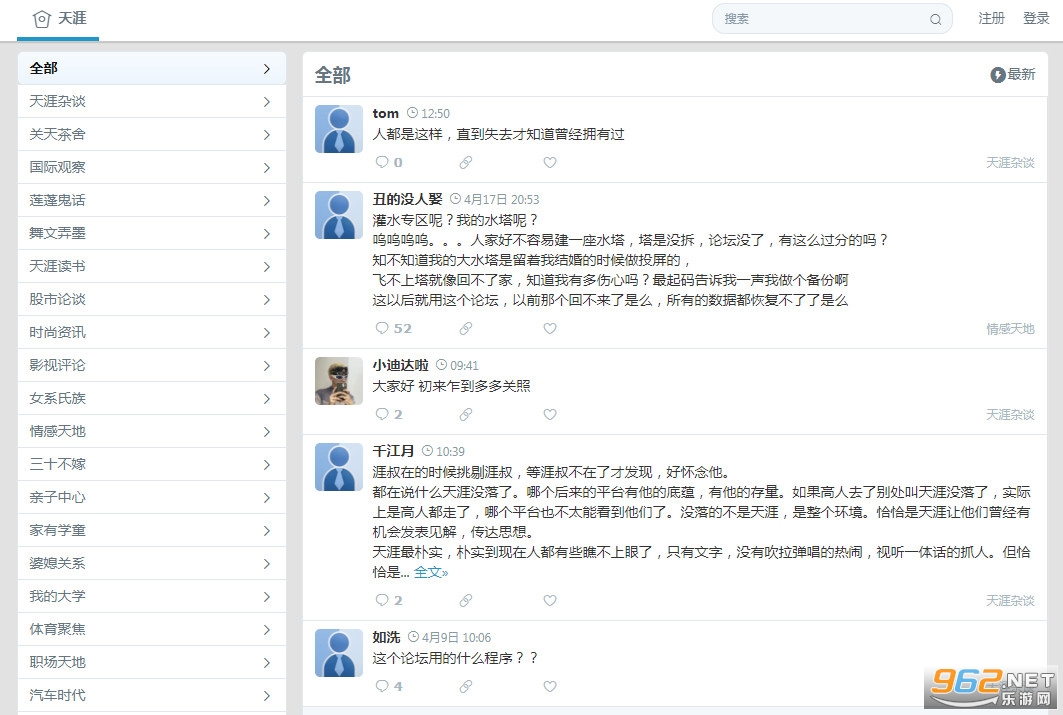Toggle like heart under 如洗's post
Viewport: 1063px width, 715px height.
pyautogui.click(x=549, y=686)
